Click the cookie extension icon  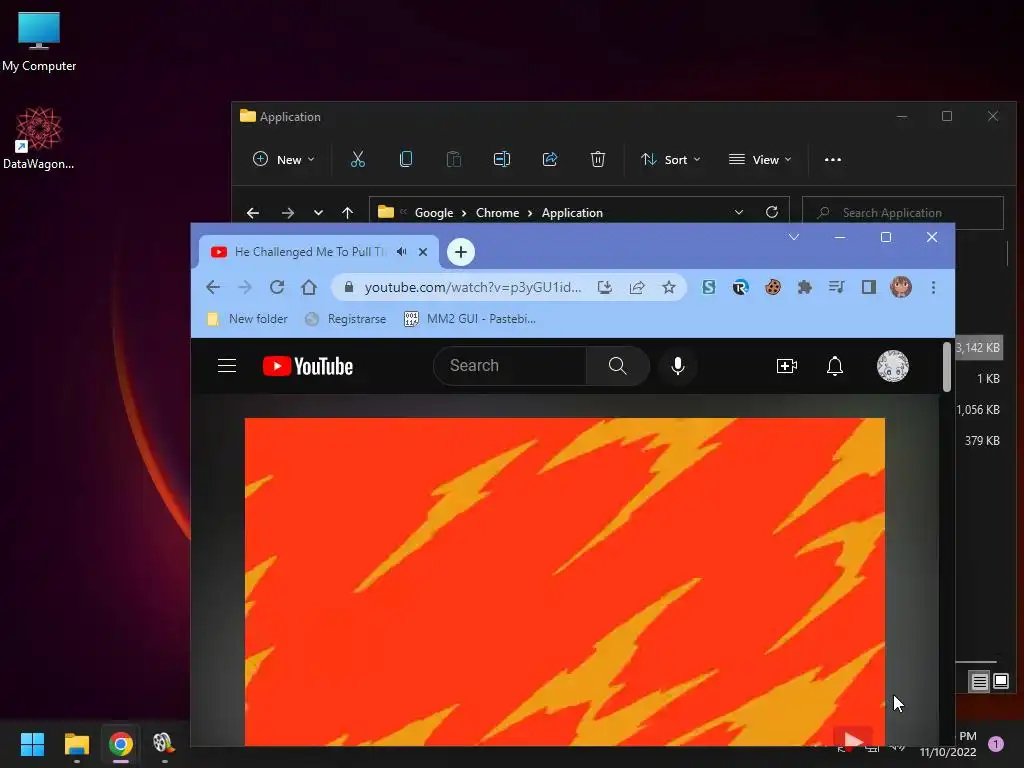(x=773, y=287)
